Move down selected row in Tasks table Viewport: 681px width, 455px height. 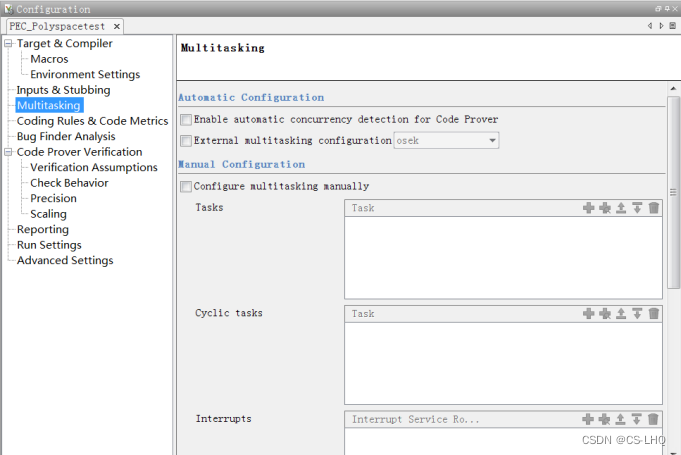(x=637, y=208)
